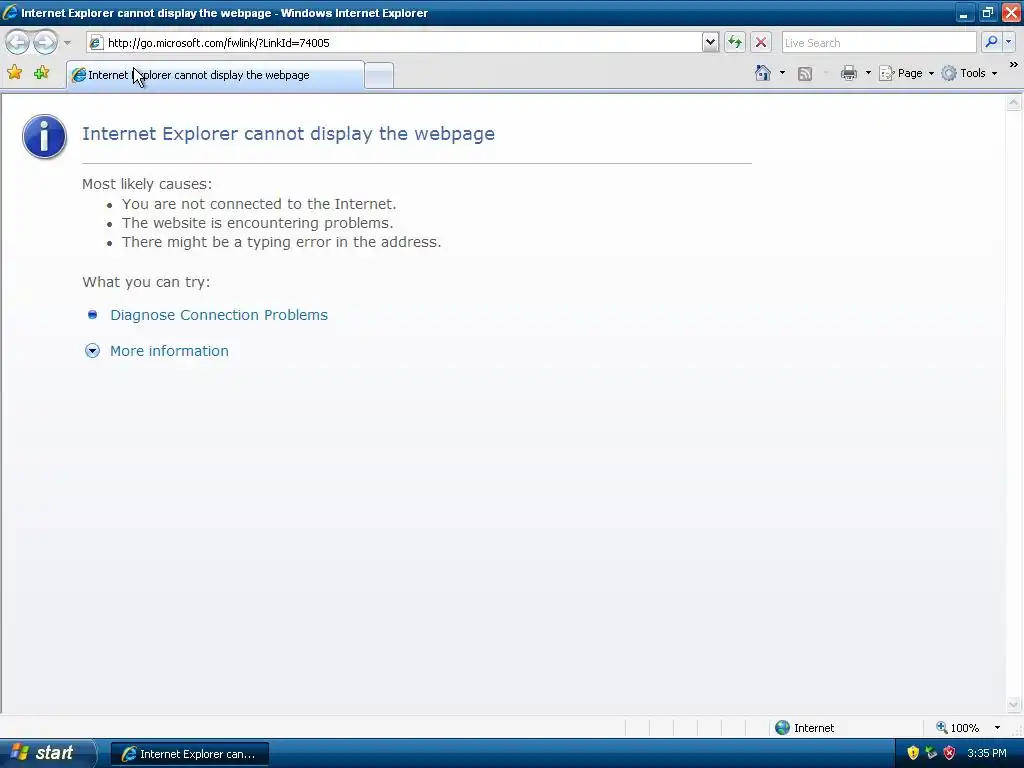The width and height of the screenshot is (1024, 768).
Task: Click the Home toolbar icon
Action: click(x=763, y=73)
